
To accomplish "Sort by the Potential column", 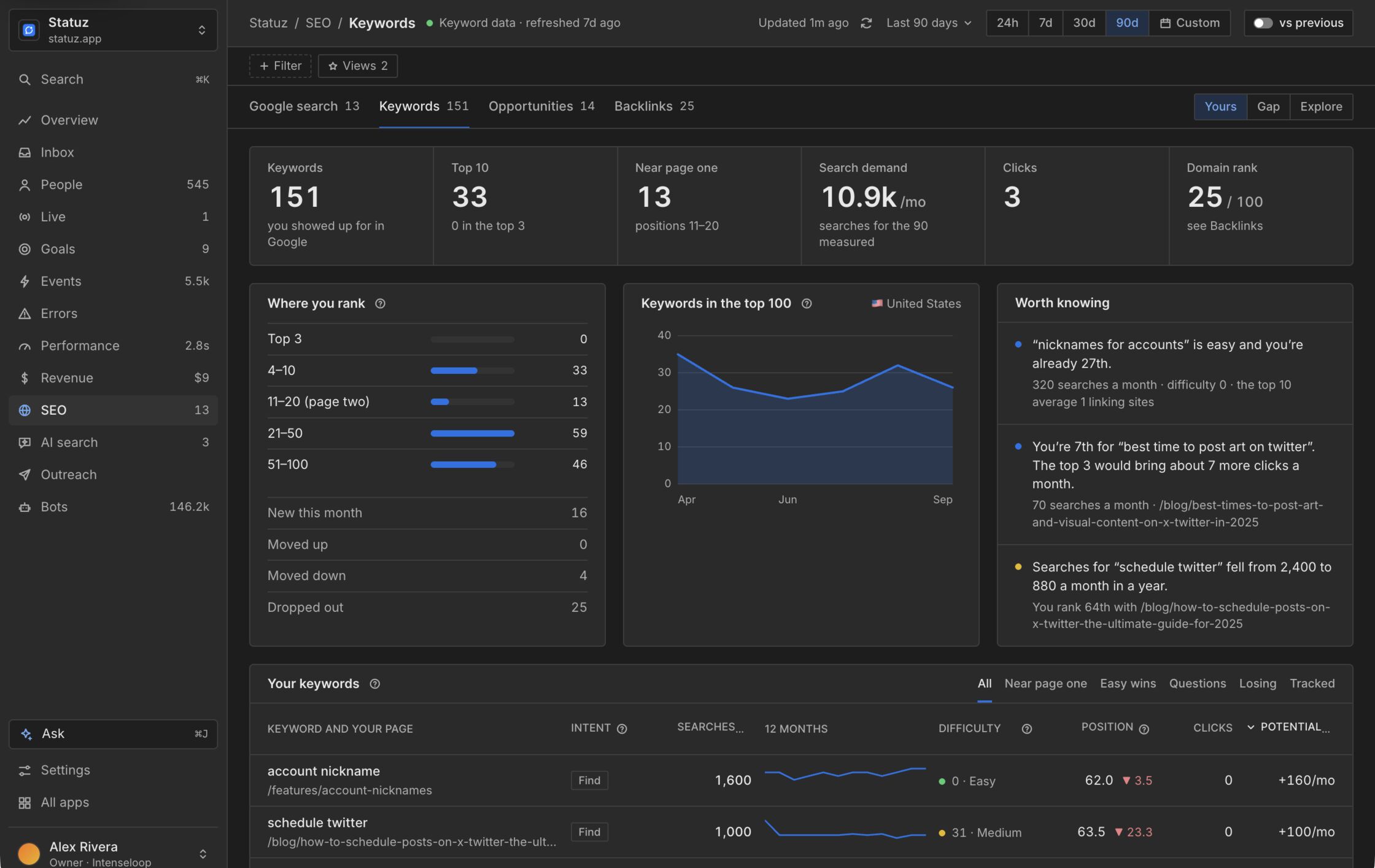I will click(x=1289, y=727).
